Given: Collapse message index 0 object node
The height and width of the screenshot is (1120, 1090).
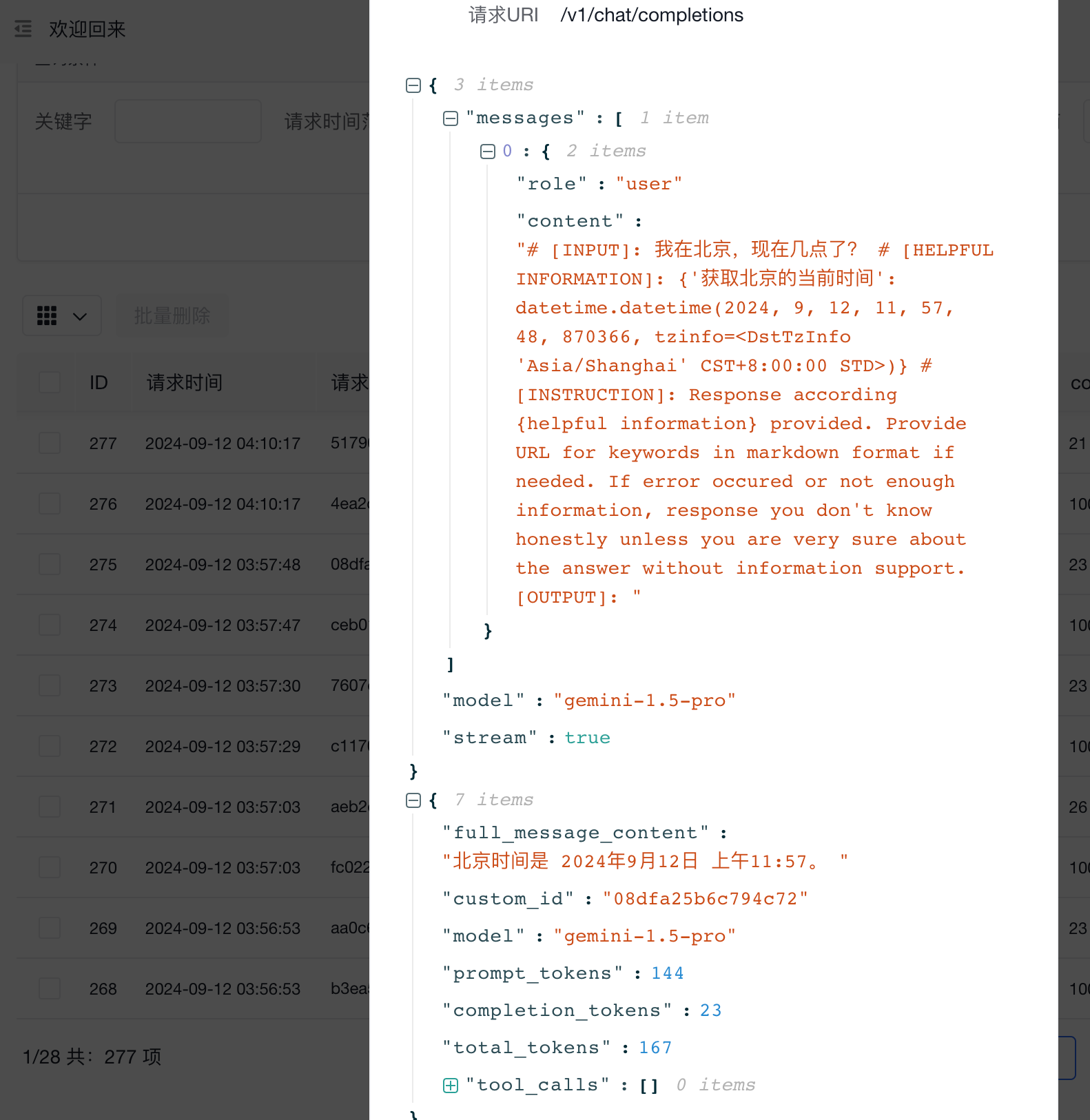Looking at the screenshot, I should [x=488, y=152].
